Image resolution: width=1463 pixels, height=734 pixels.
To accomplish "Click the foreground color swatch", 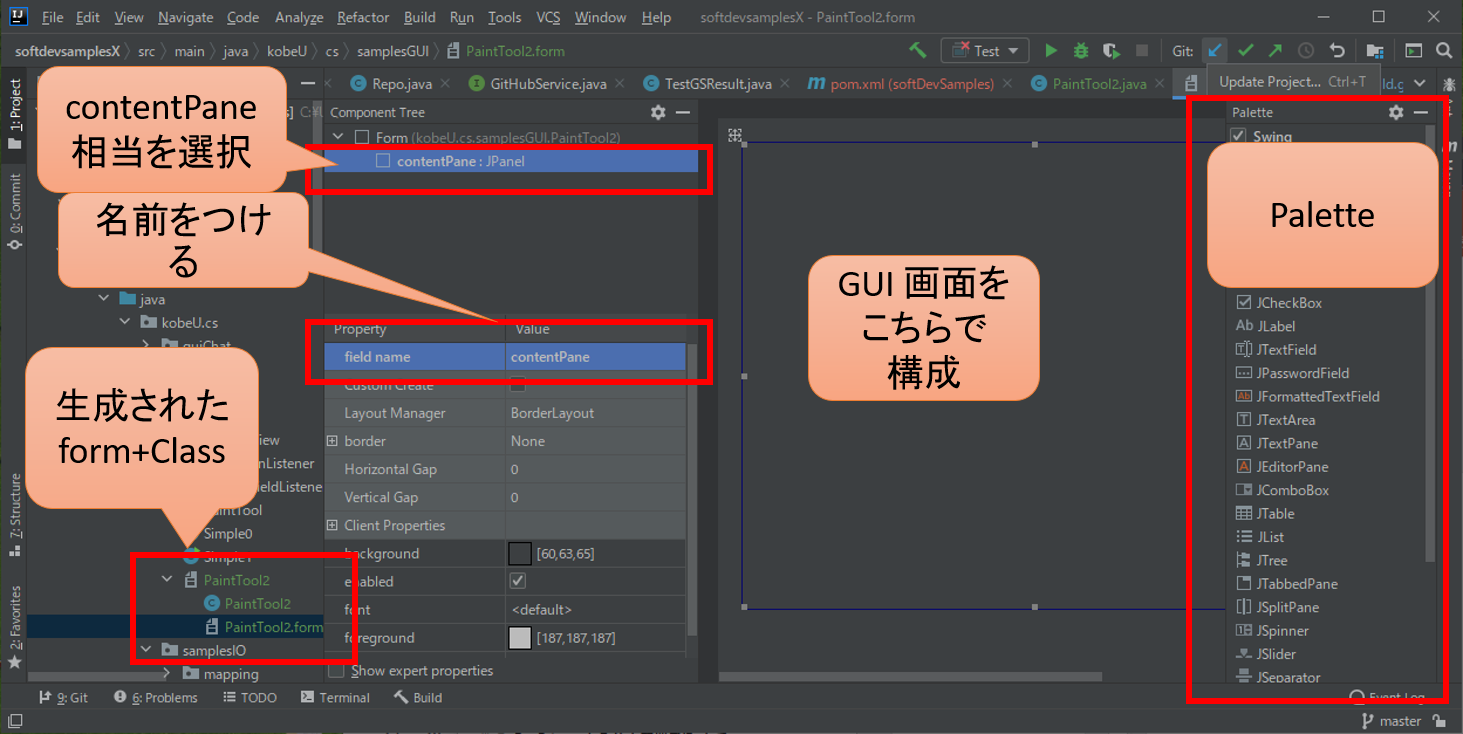I will click(520, 637).
